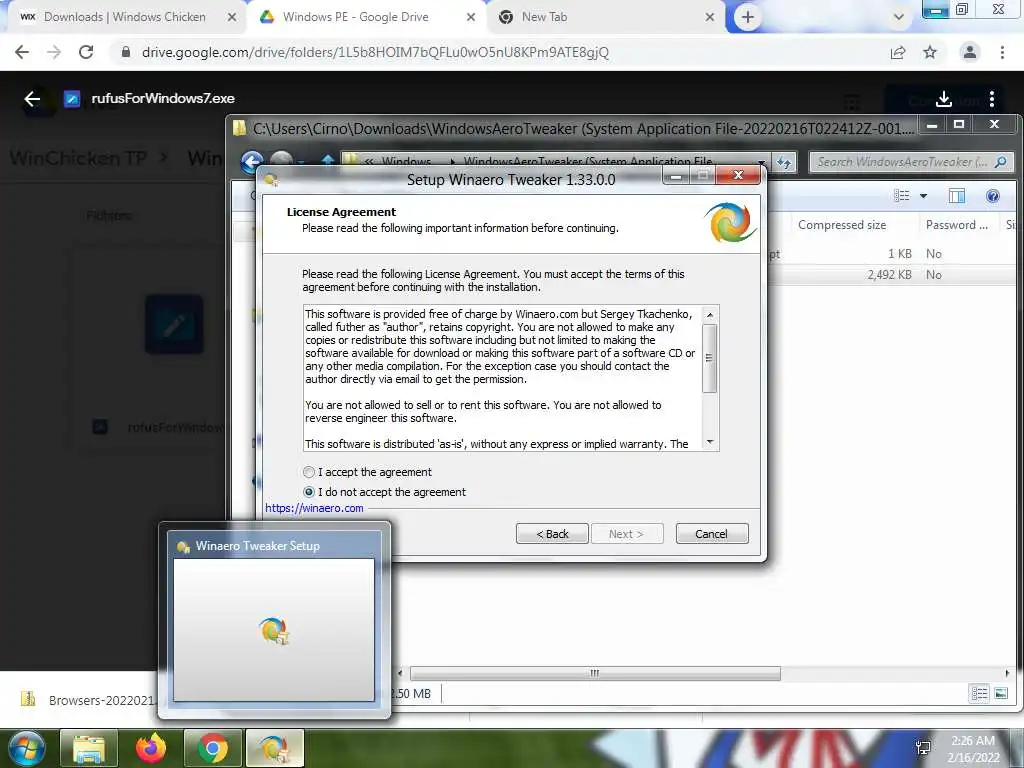The height and width of the screenshot is (768, 1024).
Task: Click the Explorer change view icon
Action: coord(902,196)
